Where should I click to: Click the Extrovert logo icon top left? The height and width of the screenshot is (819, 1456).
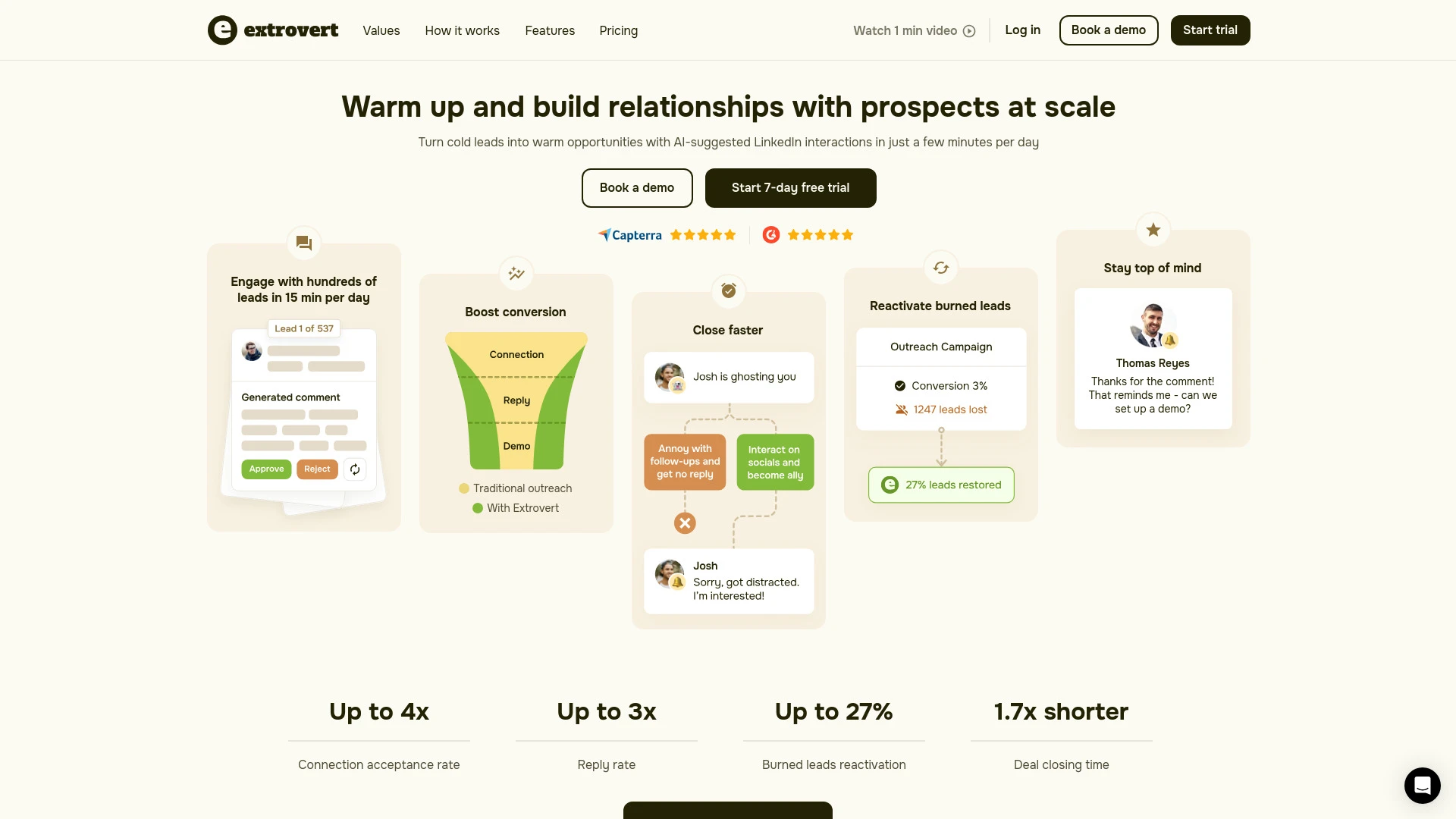point(222,30)
